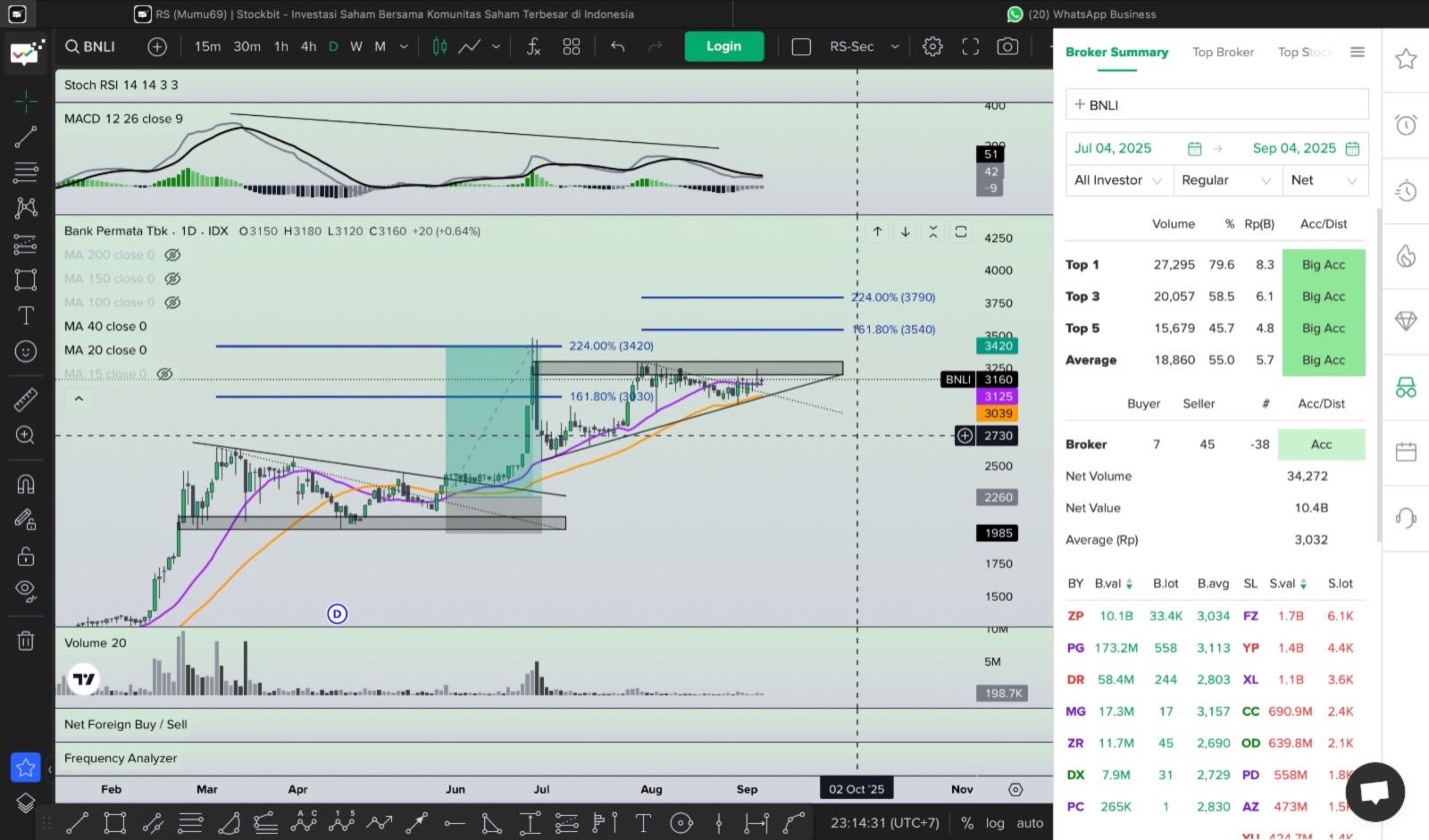Toggle hide all drawings eye icon
The width and height of the screenshot is (1429, 840).
[26, 590]
